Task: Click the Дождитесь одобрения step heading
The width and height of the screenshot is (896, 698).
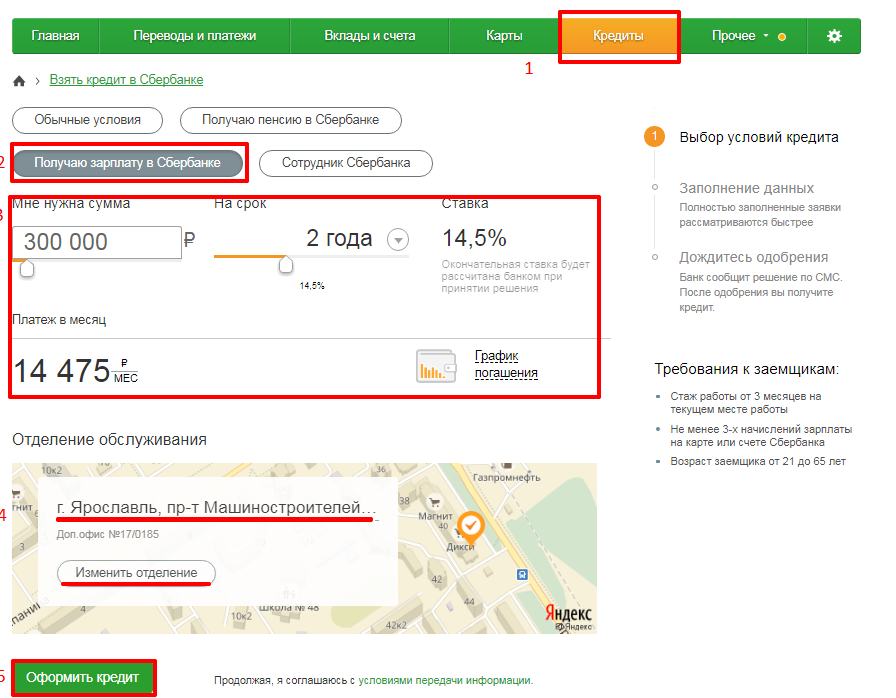Action: point(753,258)
